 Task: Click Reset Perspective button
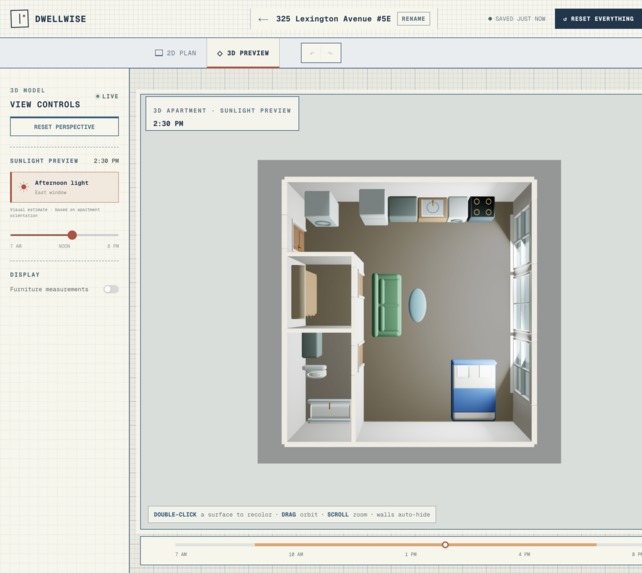[64, 127]
